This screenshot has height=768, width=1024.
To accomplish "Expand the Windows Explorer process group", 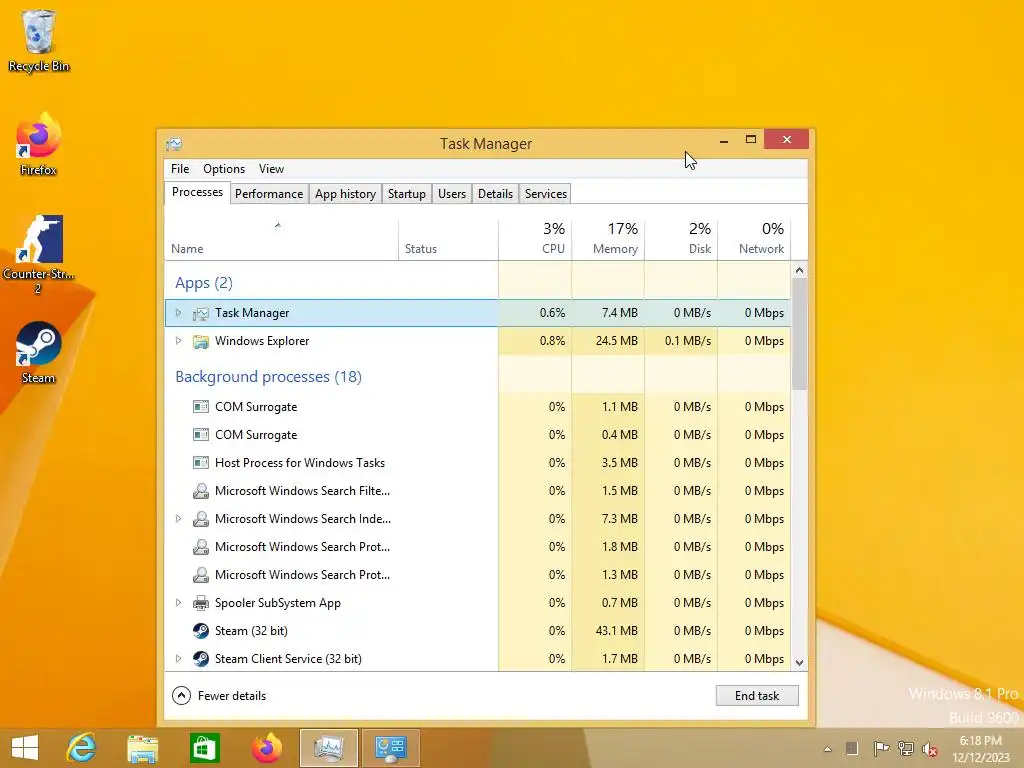I will click(x=178, y=341).
